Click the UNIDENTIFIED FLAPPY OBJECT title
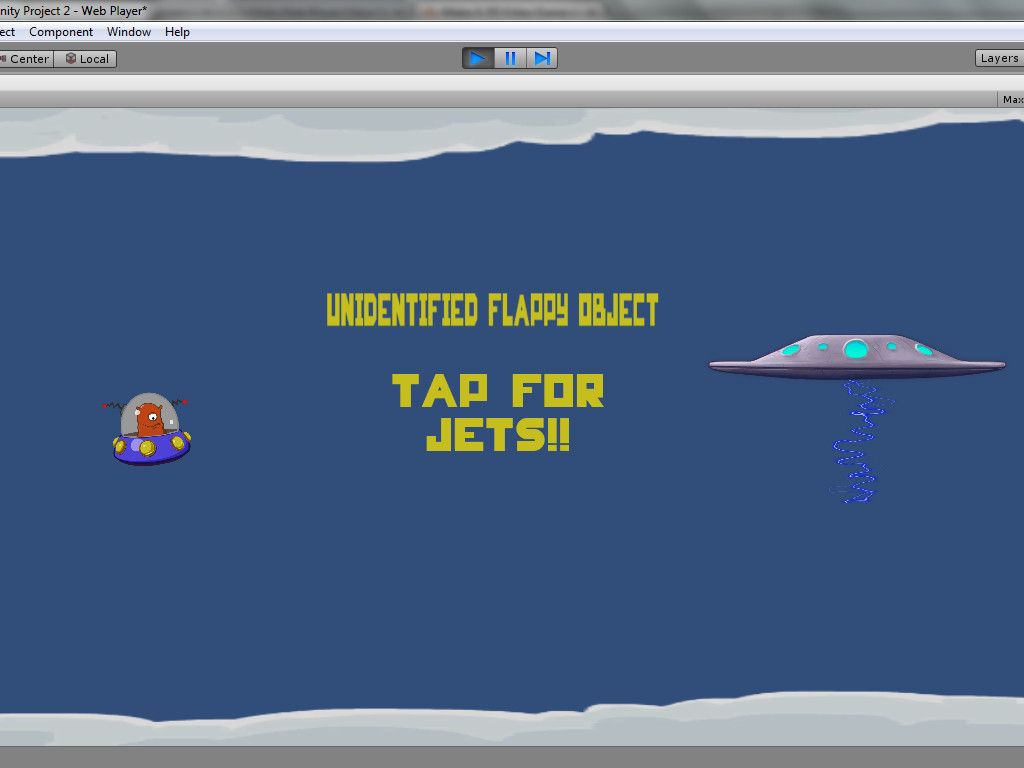Screen dimensions: 1024x768 pyautogui.click(x=492, y=310)
